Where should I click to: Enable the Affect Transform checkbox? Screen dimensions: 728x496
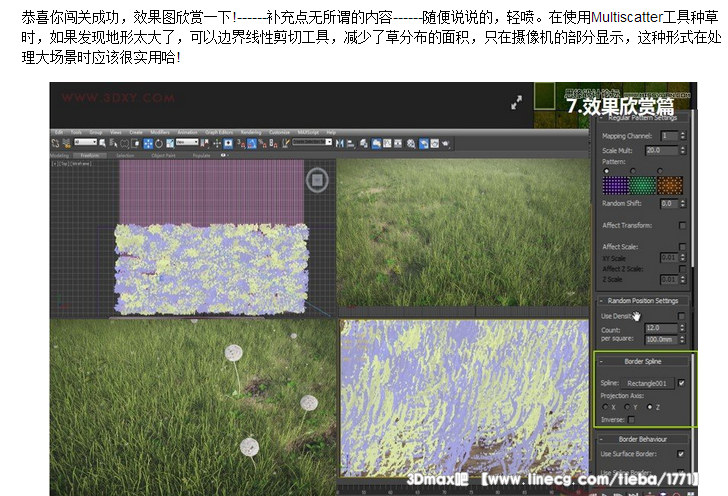[682, 225]
